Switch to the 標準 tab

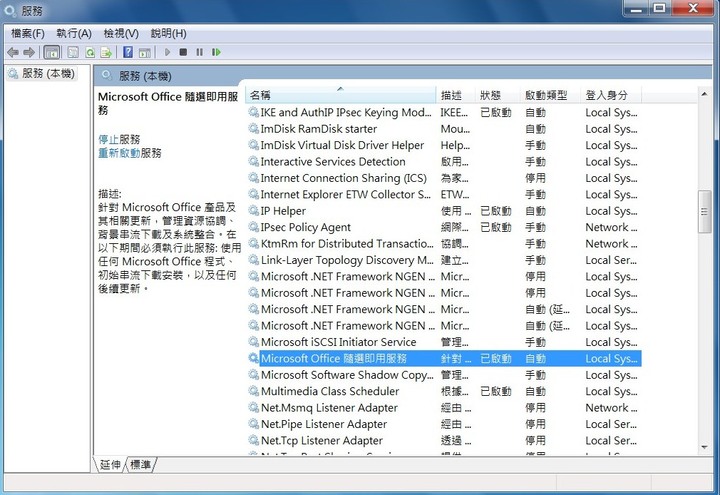[140, 465]
